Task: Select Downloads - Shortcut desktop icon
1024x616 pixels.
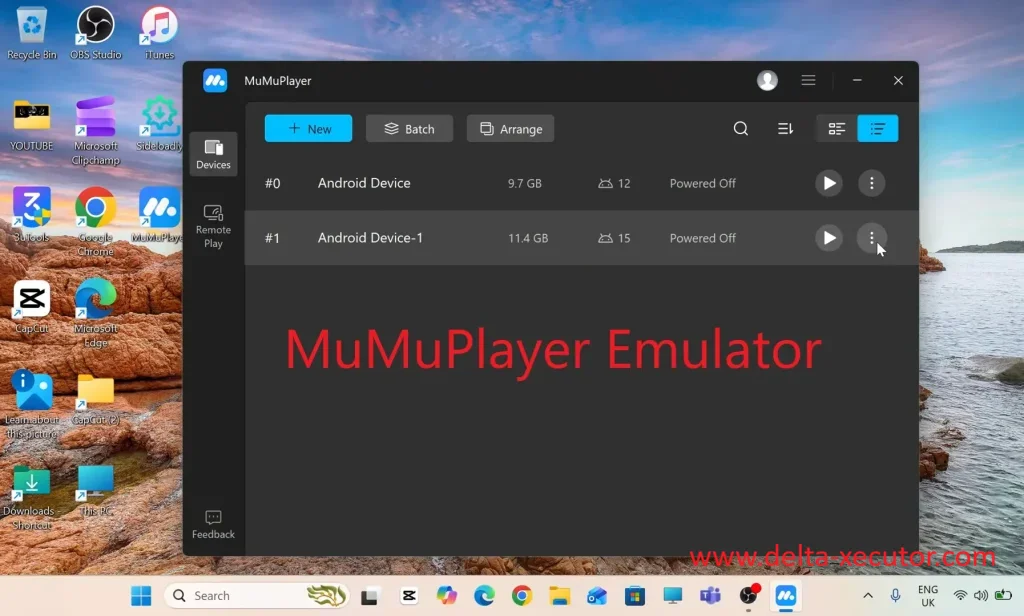Action: pos(31,496)
